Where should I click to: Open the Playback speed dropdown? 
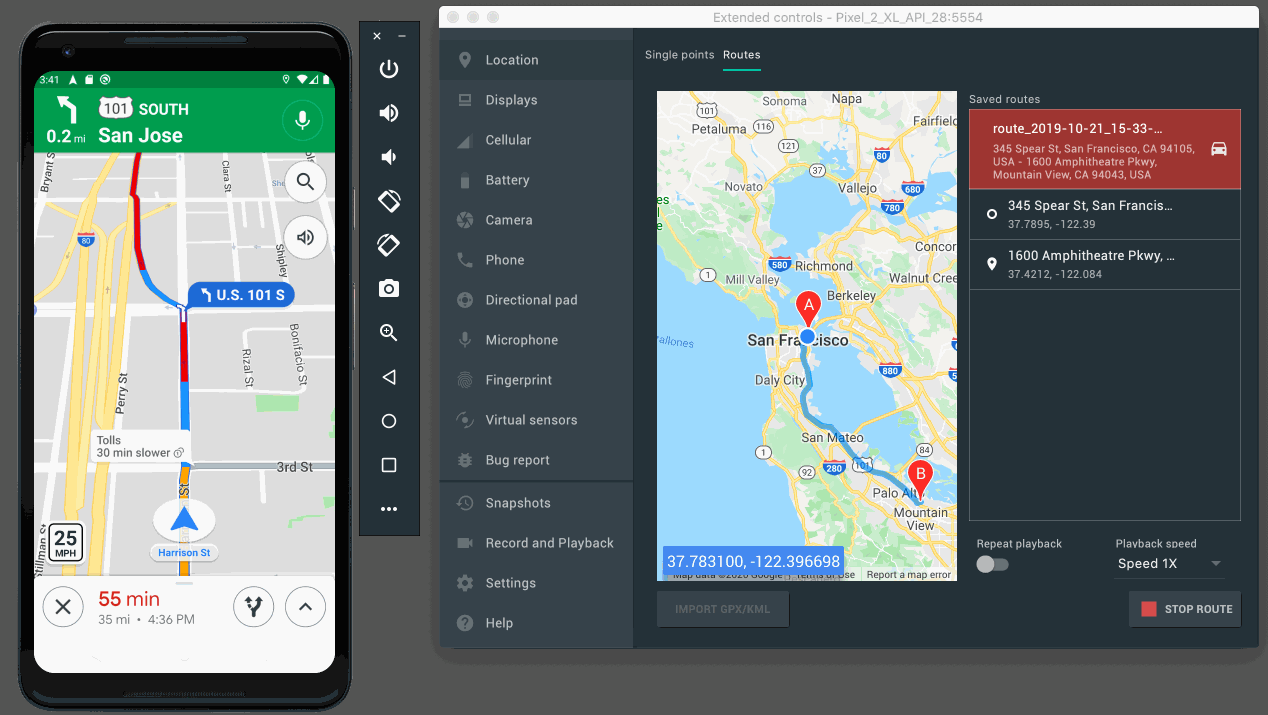1168,563
